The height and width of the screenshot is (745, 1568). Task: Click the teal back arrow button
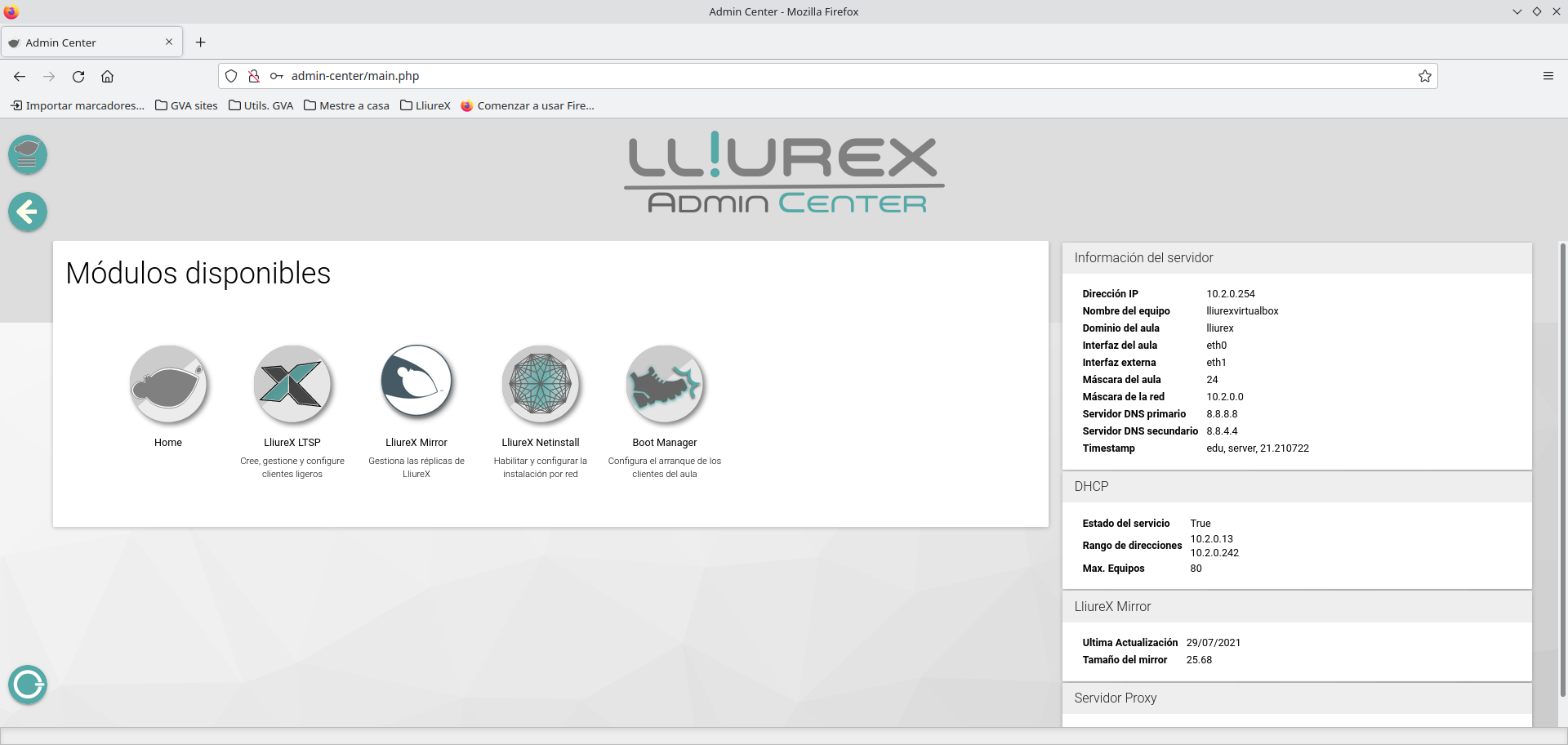[x=28, y=212]
